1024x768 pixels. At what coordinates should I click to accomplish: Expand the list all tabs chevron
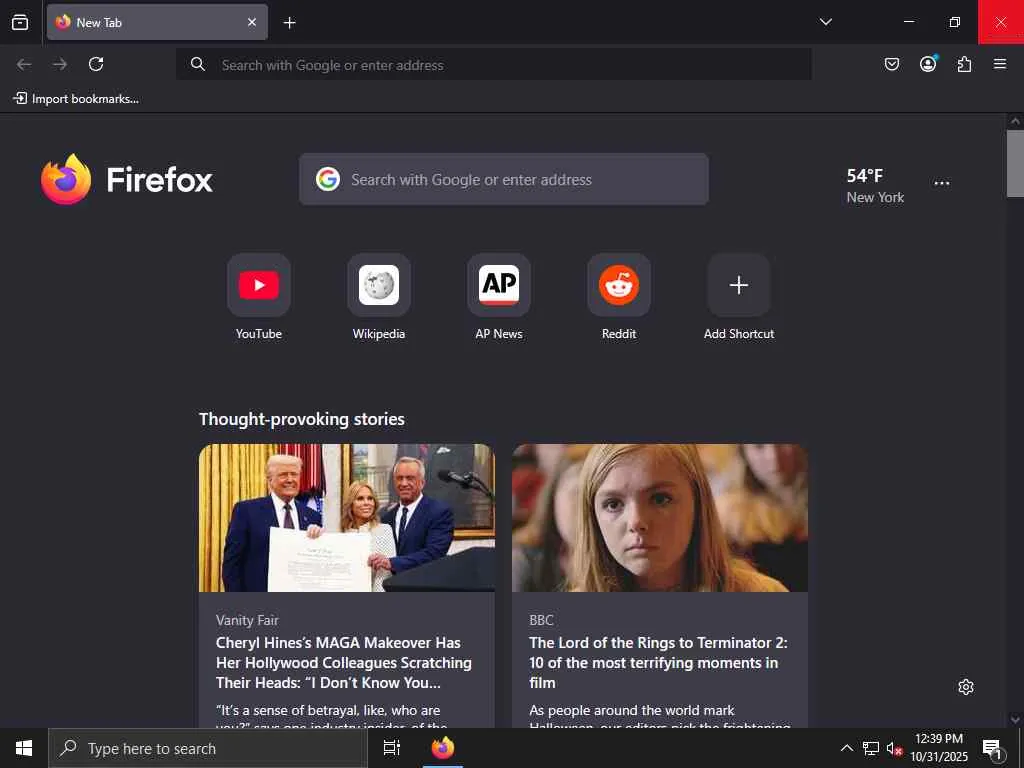tap(825, 22)
